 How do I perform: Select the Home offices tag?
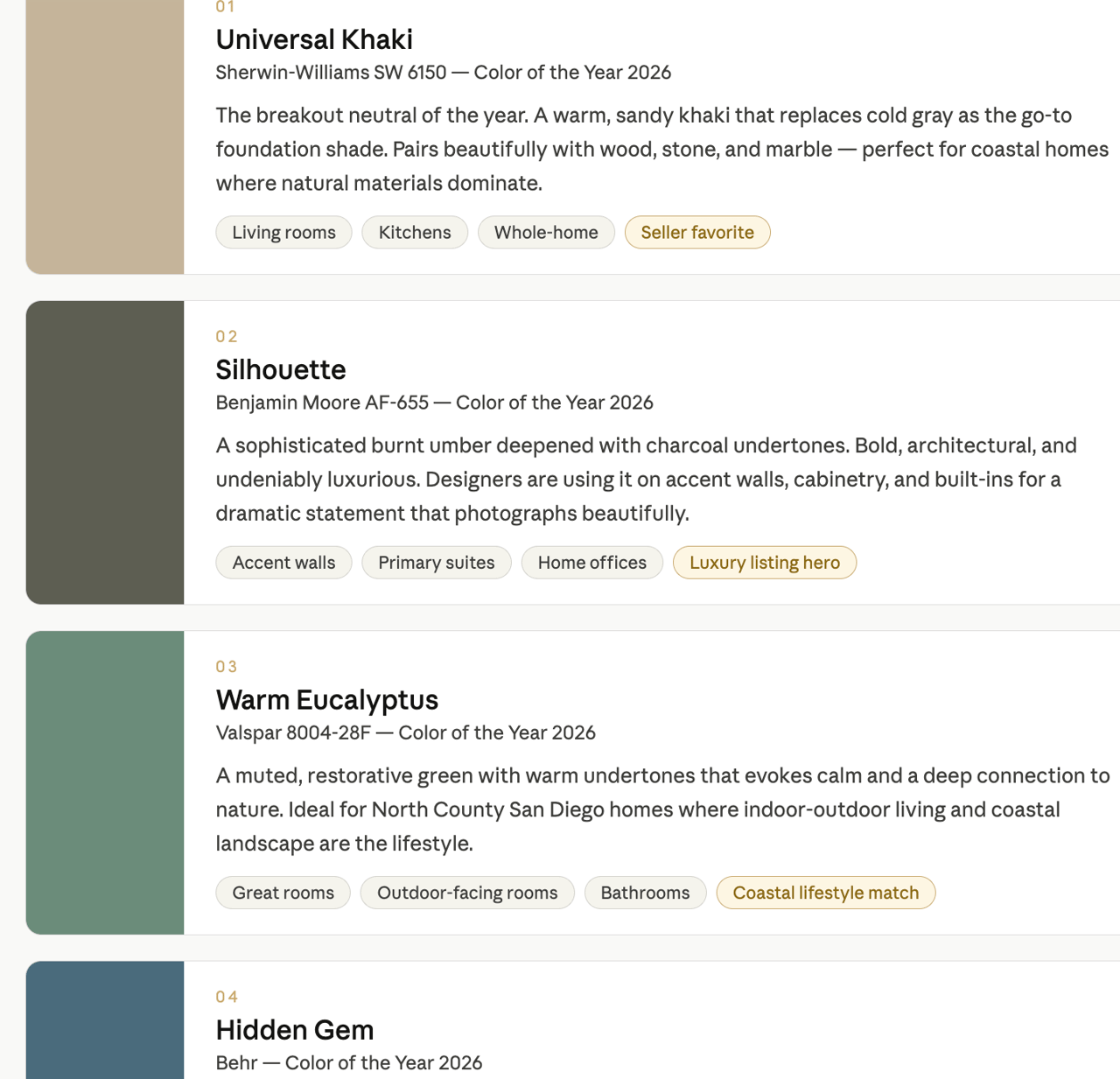[591, 562]
